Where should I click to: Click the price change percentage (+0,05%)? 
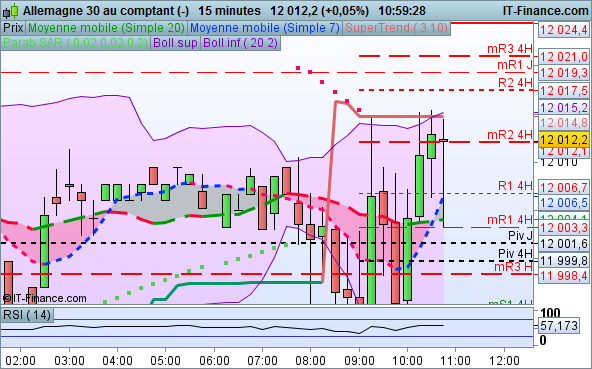(x=345, y=11)
